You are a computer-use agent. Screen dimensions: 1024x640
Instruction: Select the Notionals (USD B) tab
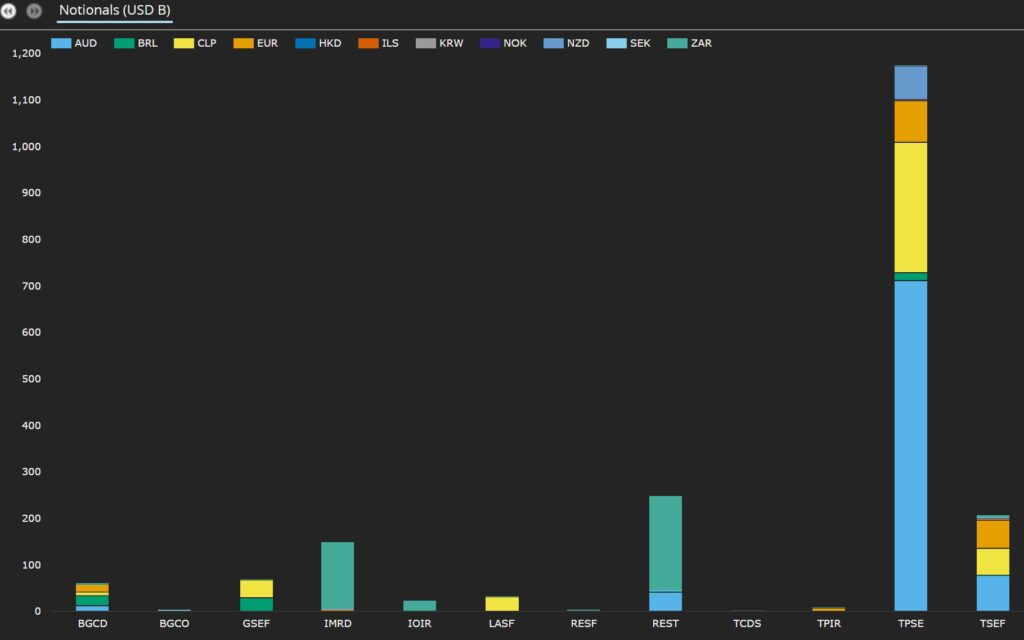tap(114, 10)
